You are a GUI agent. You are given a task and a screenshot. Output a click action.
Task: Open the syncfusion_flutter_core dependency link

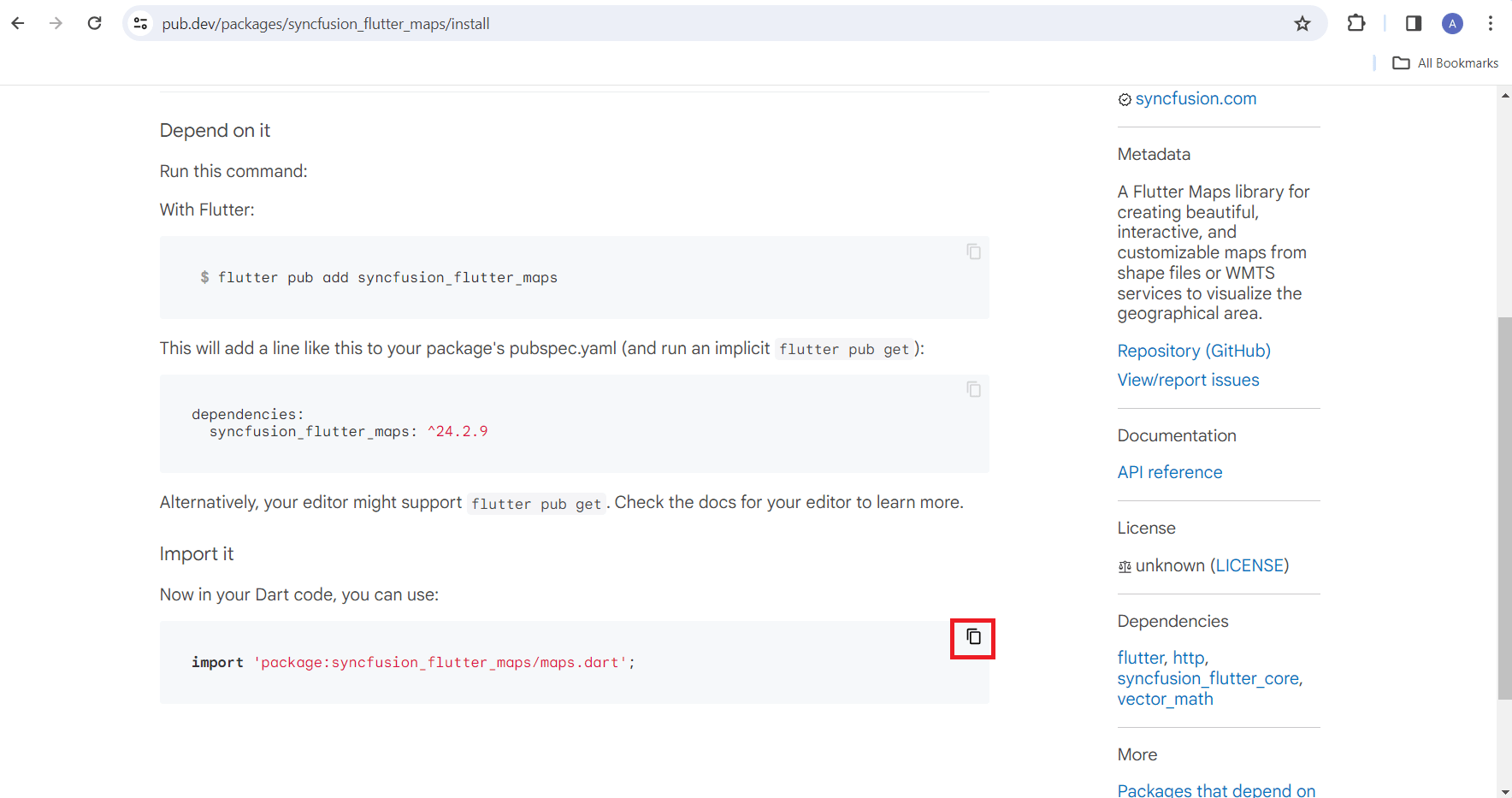(1208, 679)
